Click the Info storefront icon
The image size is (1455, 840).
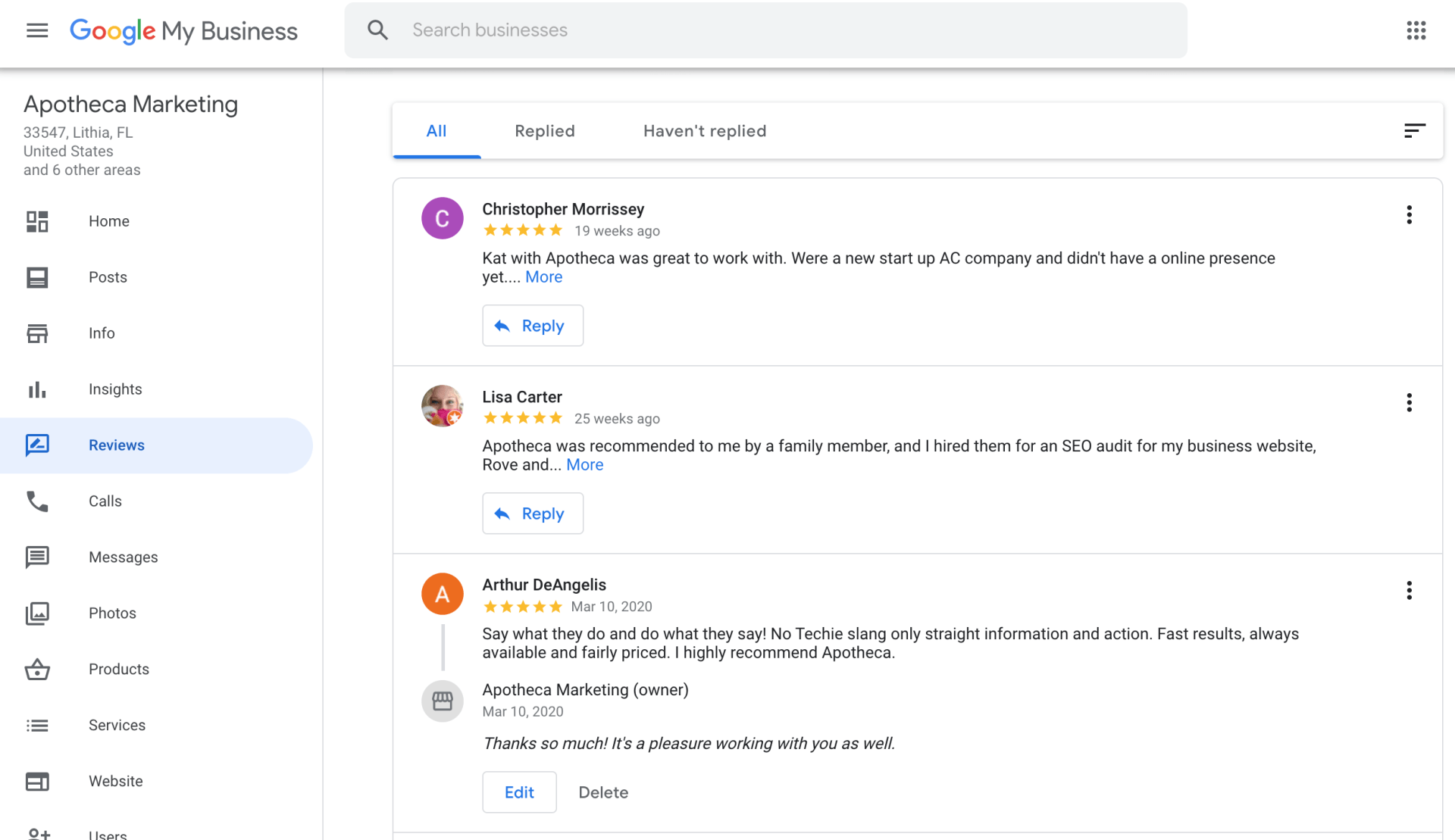pyautogui.click(x=37, y=333)
